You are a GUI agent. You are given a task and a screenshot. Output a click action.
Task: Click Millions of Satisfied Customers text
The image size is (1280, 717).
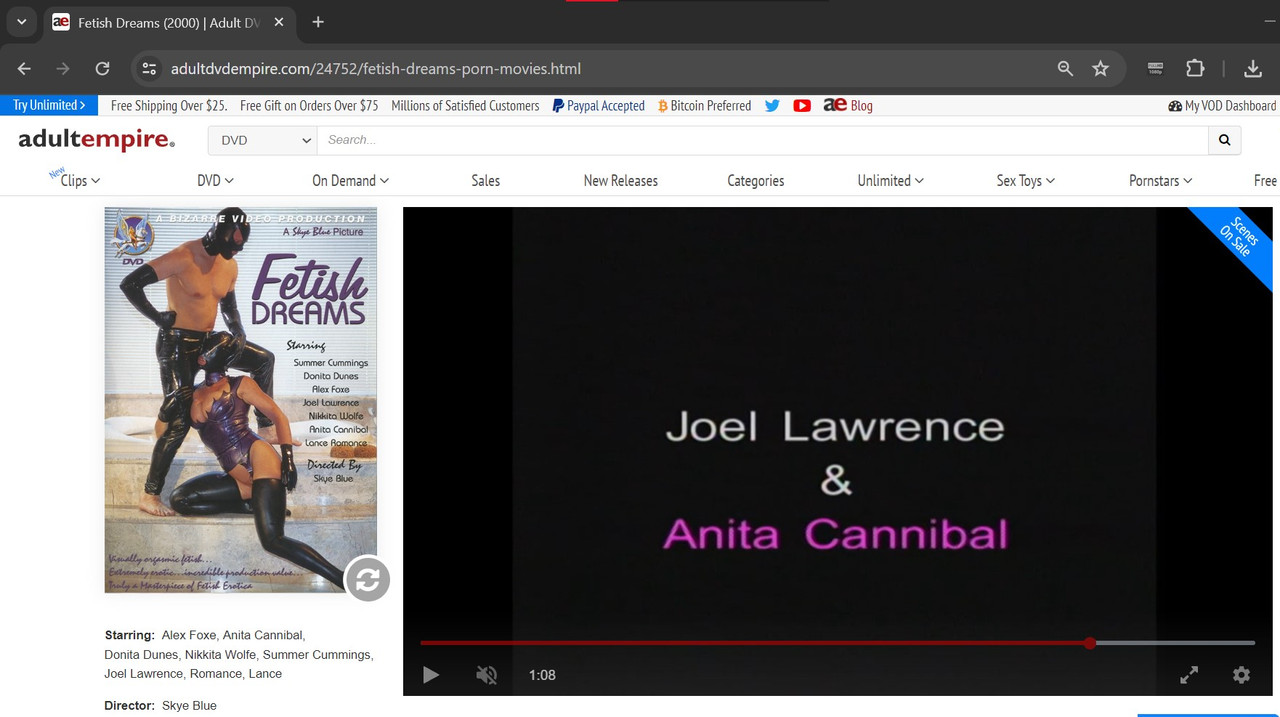[465, 105]
